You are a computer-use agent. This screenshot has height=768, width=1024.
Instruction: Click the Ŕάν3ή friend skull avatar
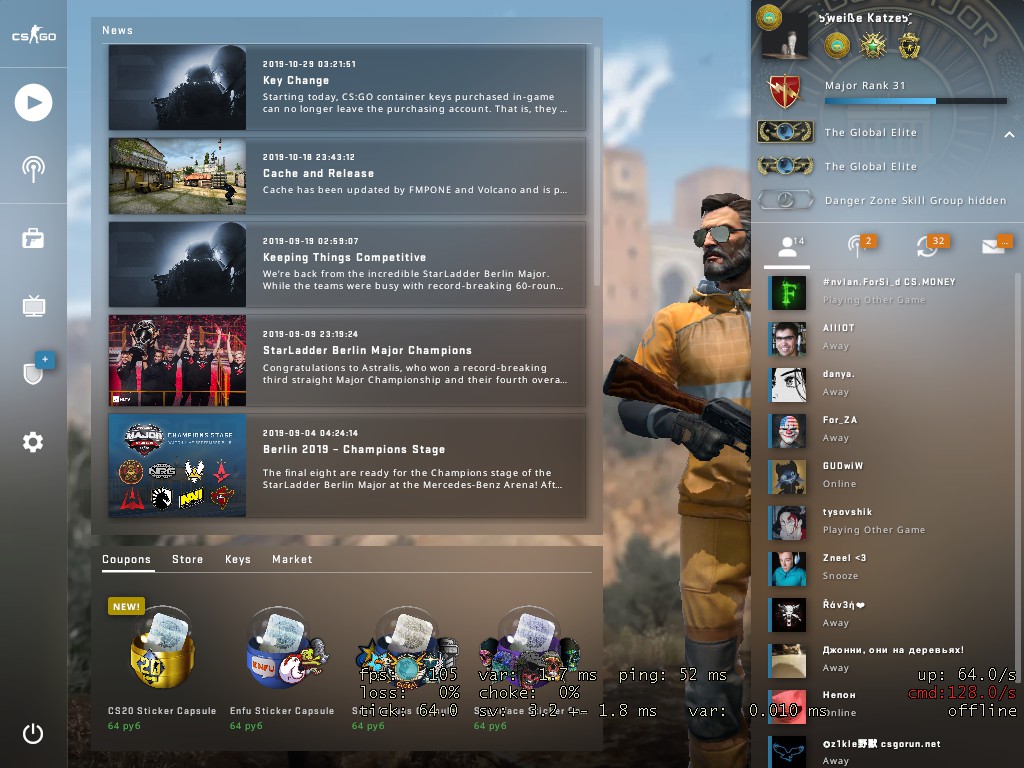[788, 614]
